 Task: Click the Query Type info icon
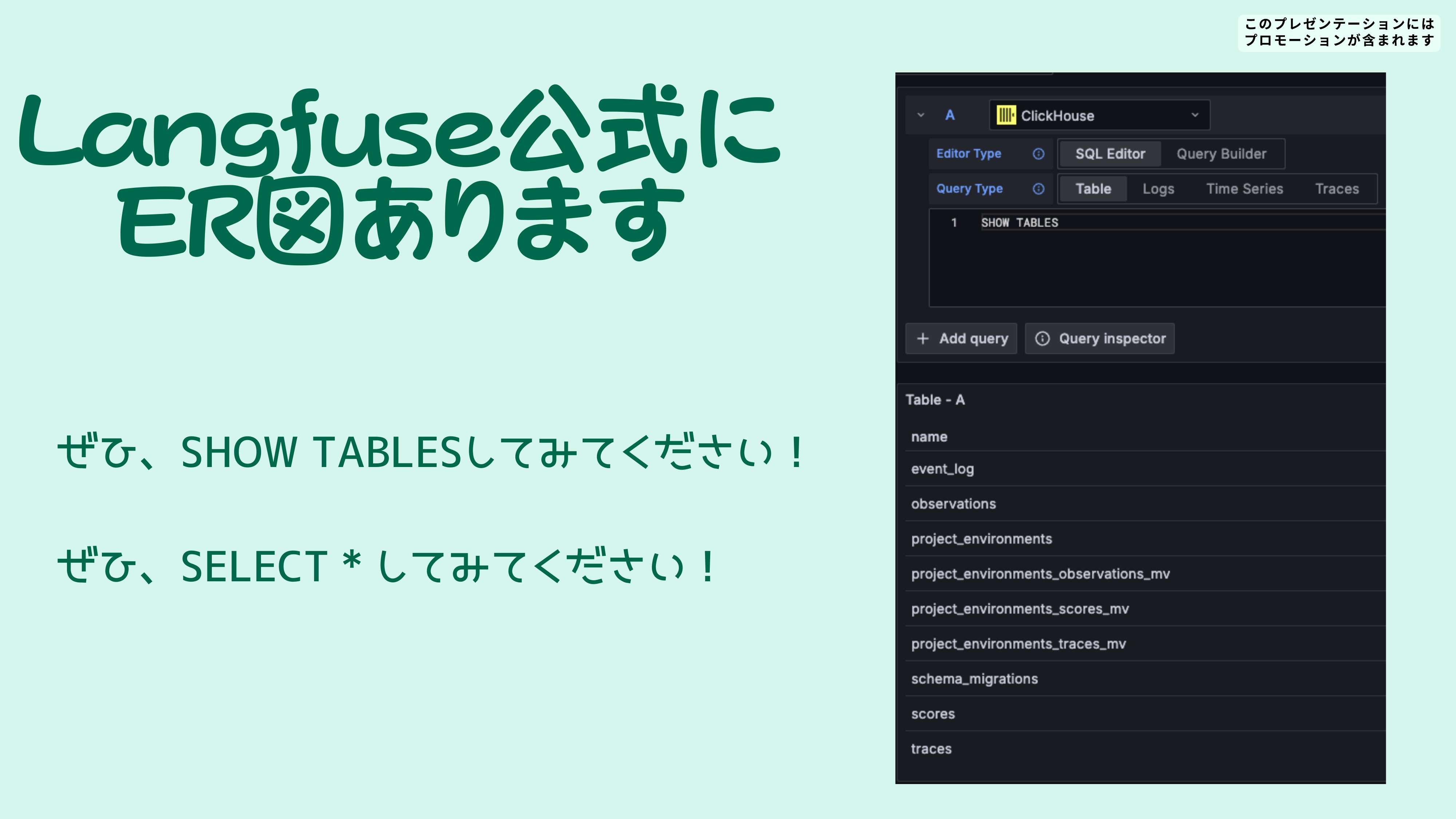click(1038, 189)
